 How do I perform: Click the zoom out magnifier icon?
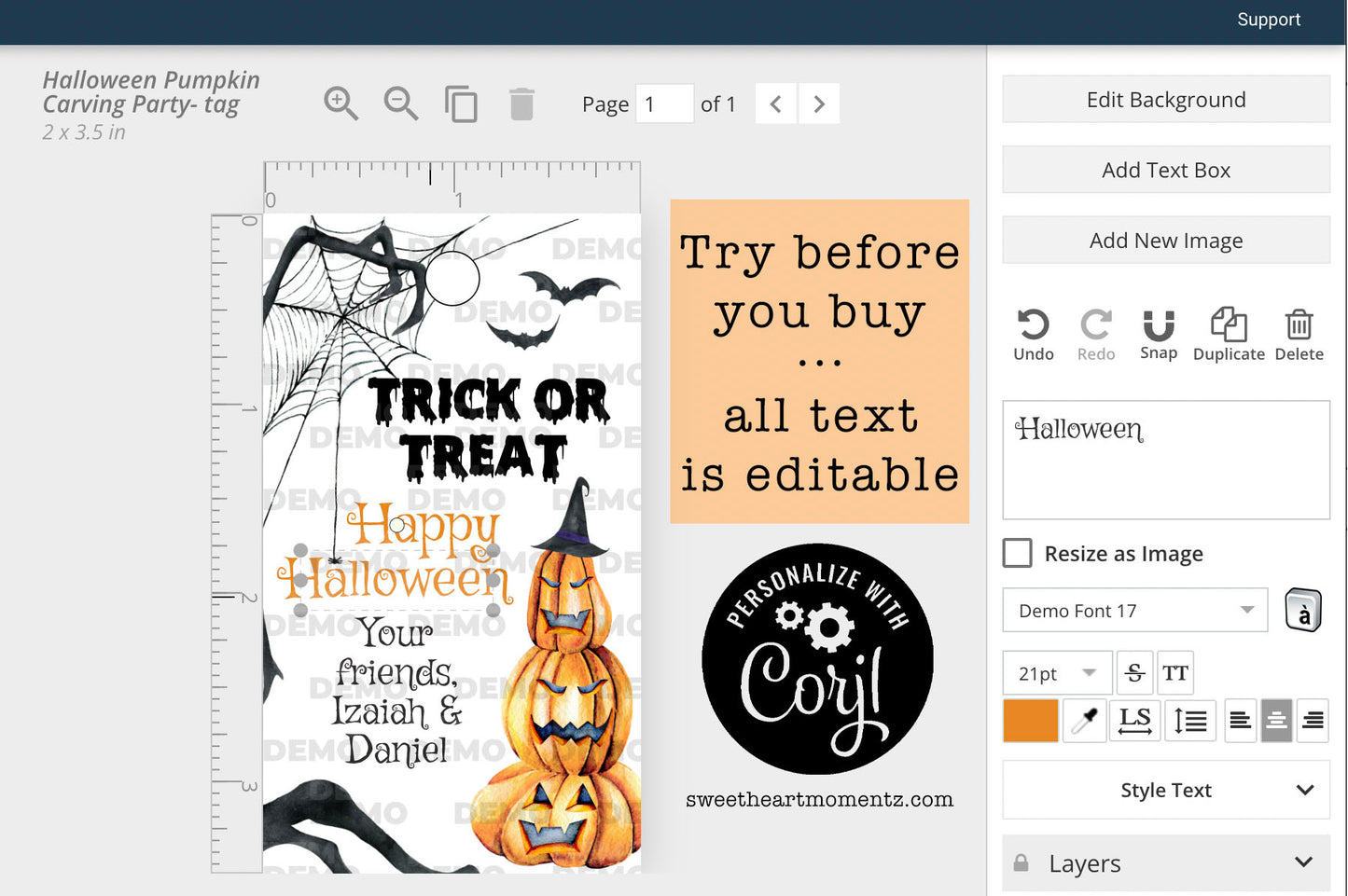pyautogui.click(x=400, y=103)
